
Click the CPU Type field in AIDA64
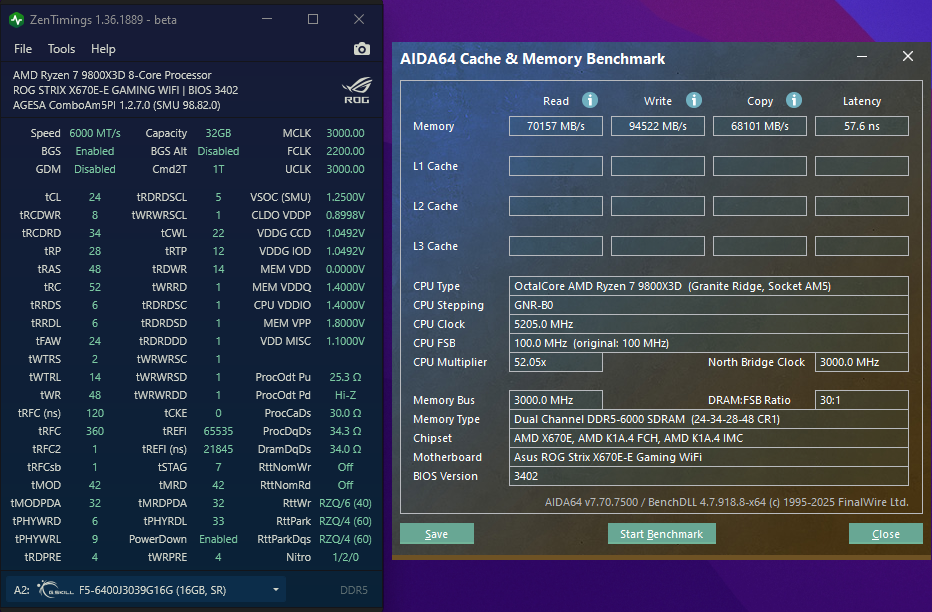click(709, 286)
